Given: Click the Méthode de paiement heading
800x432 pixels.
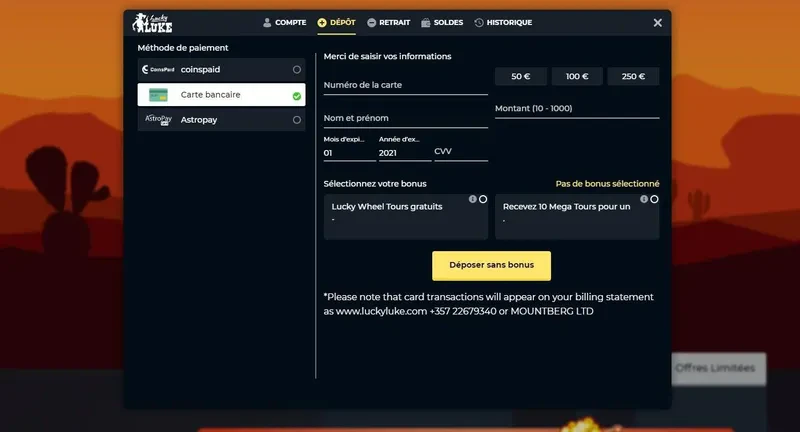Looking at the screenshot, I should pyautogui.click(x=183, y=48).
